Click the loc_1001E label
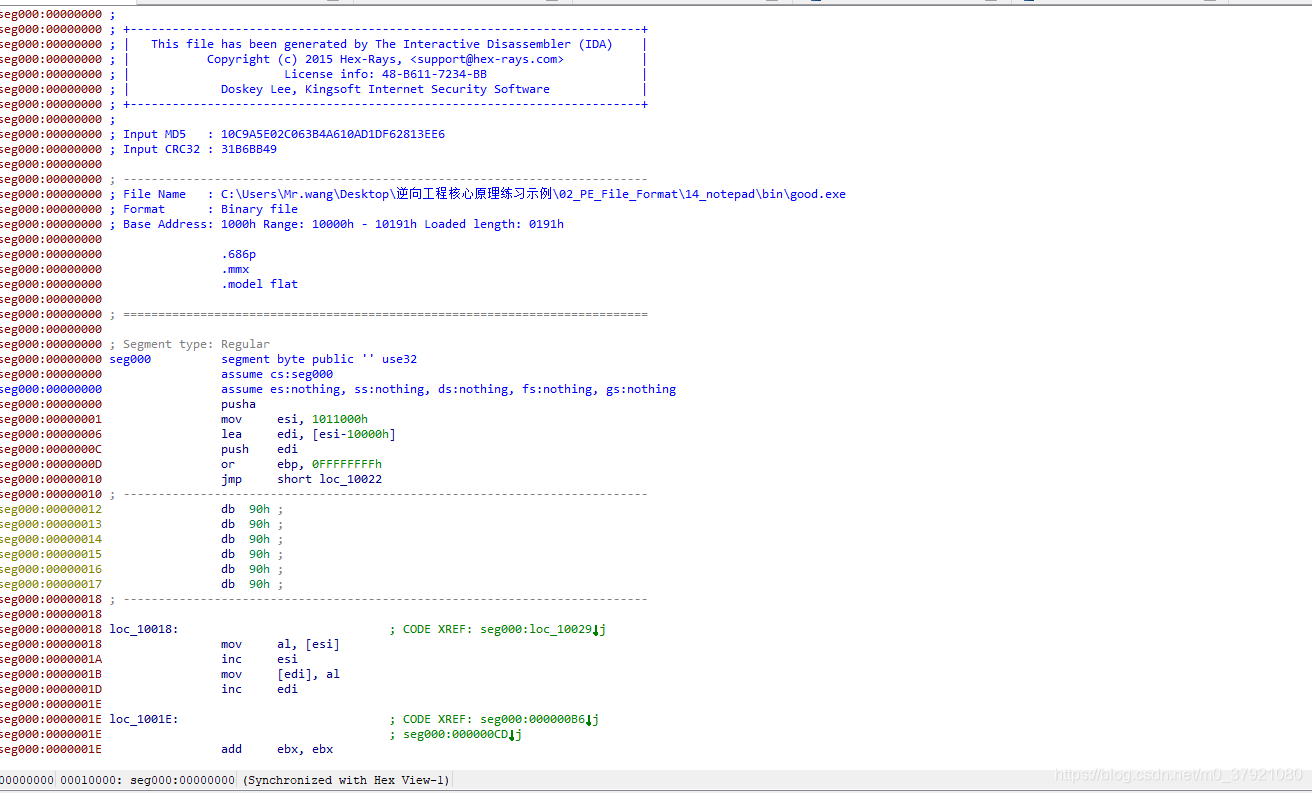The width and height of the screenshot is (1312, 793). click(x=144, y=719)
